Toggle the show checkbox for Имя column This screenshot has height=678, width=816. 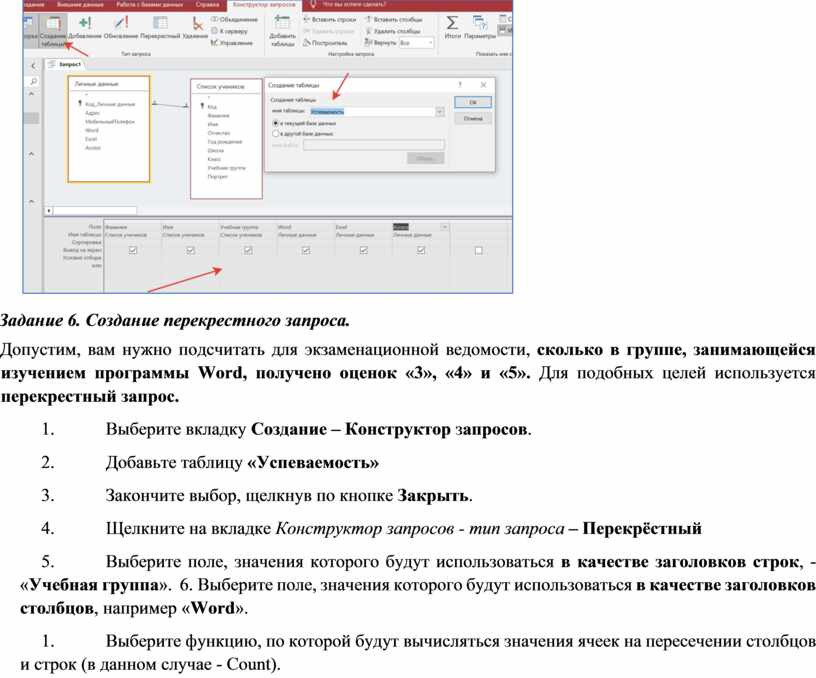[190, 250]
